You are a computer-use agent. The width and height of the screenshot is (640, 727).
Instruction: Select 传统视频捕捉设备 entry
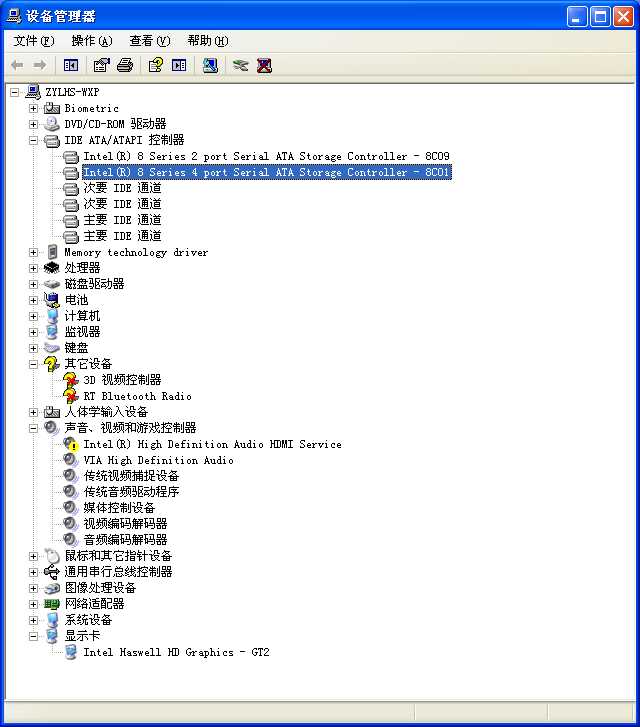pos(131,476)
